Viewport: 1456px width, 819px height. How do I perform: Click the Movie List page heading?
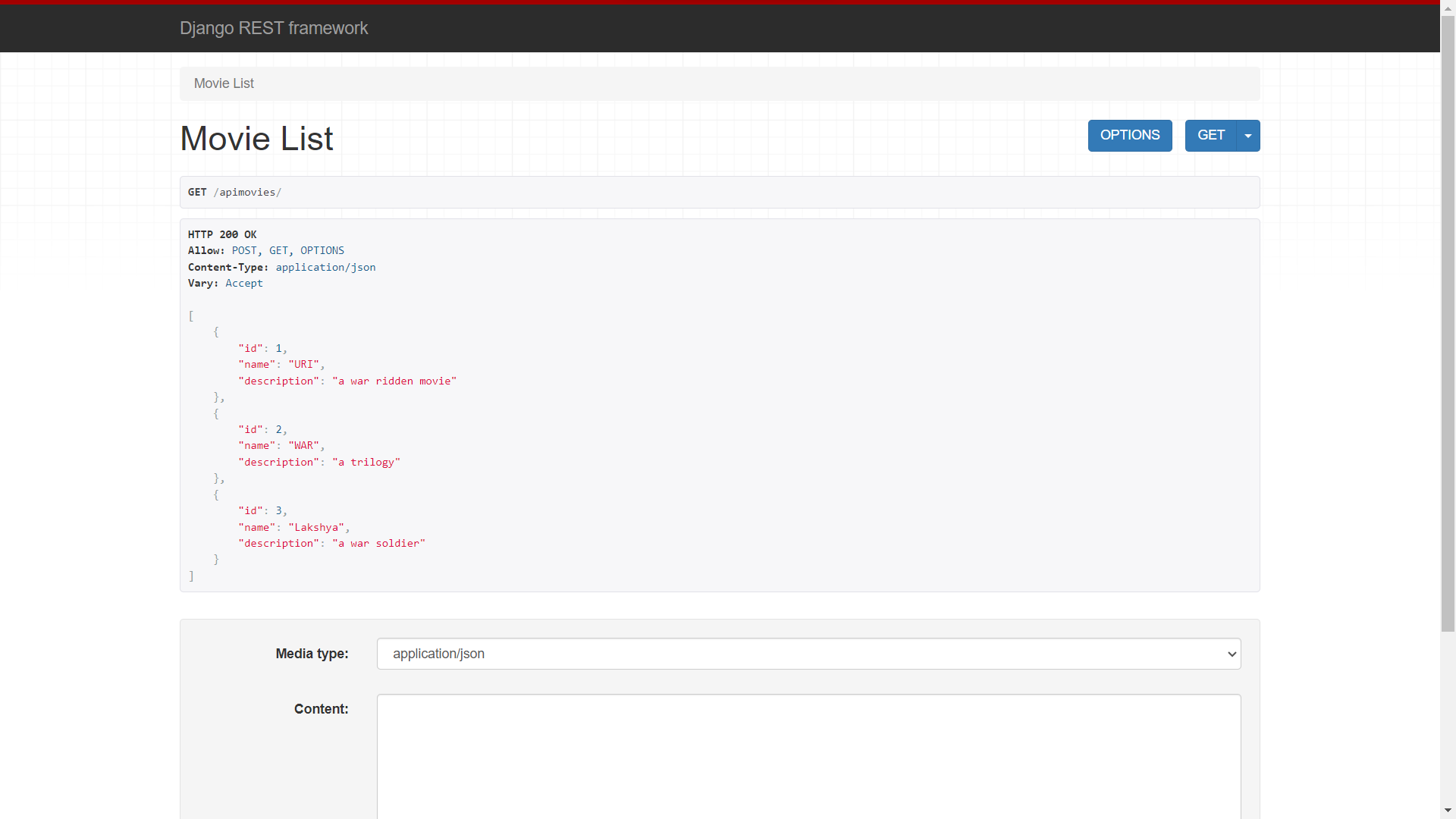pos(256,139)
